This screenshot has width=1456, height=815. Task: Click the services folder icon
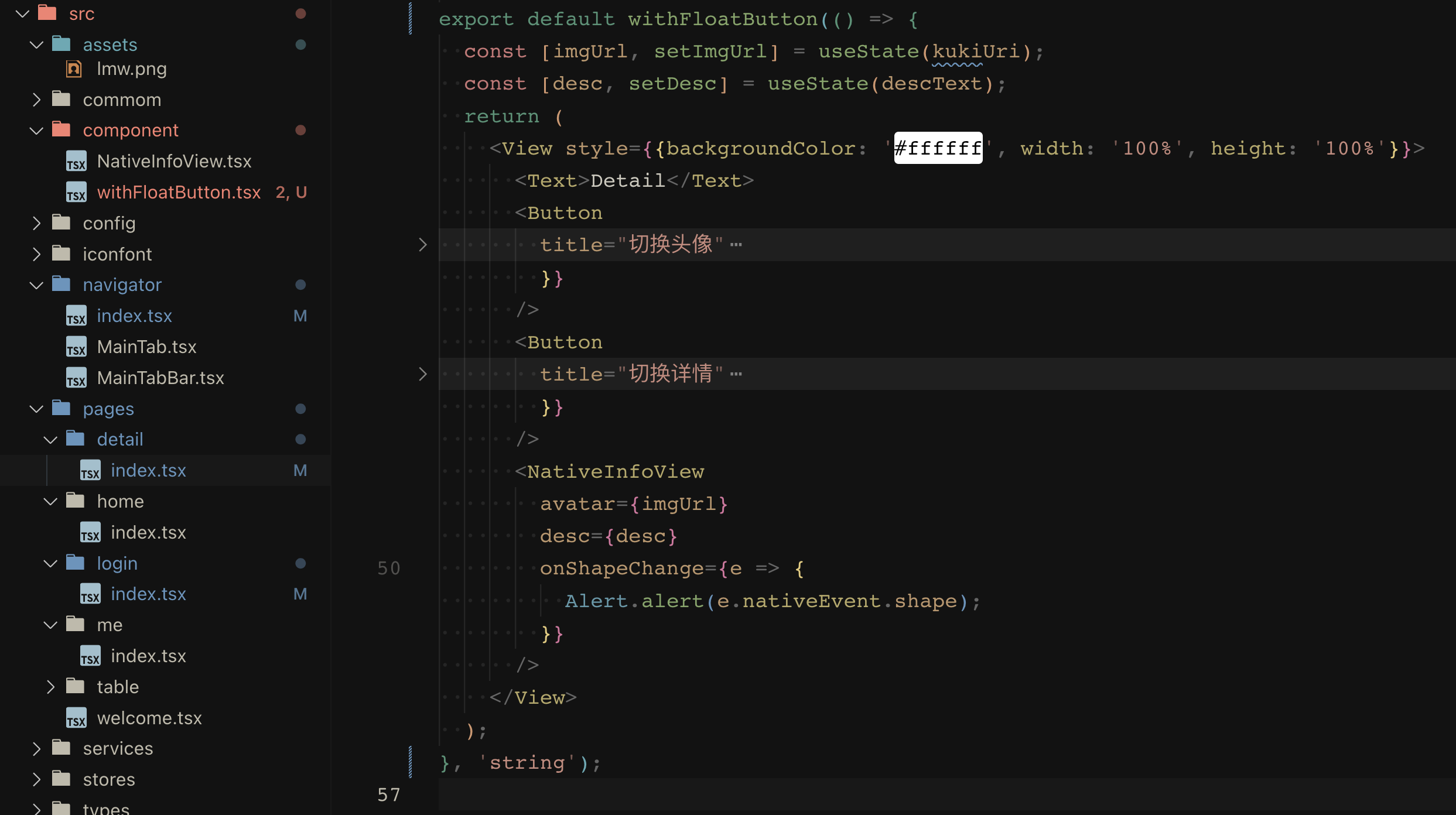61,748
